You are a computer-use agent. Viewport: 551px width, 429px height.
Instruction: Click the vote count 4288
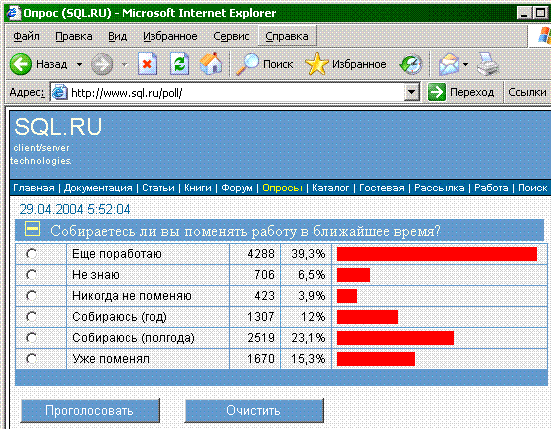pyautogui.click(x=261, y=254)
